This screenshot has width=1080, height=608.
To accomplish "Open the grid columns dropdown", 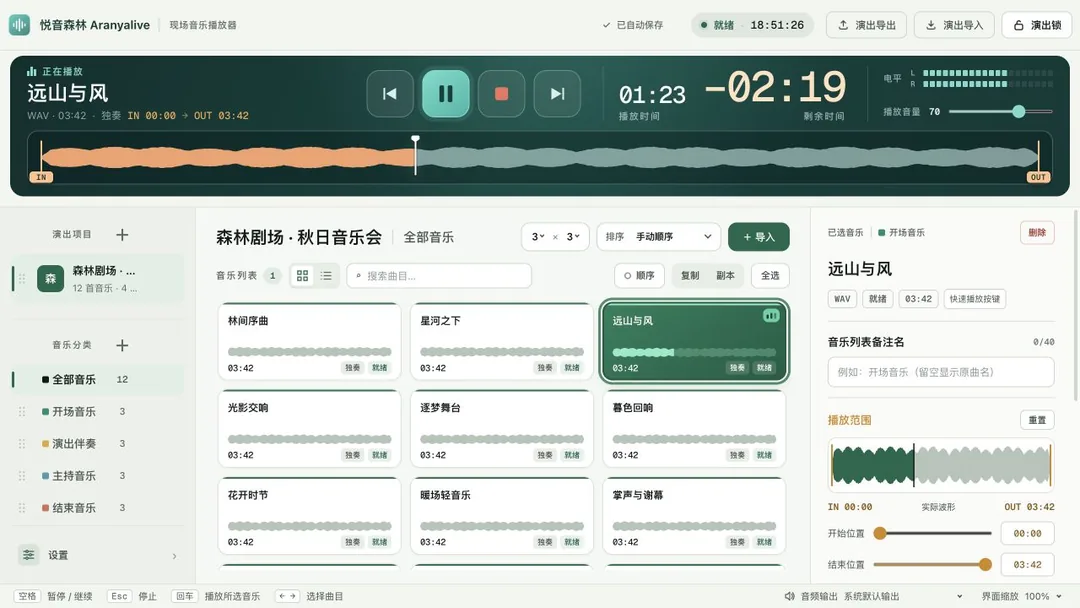I will (x=538, y=237).
